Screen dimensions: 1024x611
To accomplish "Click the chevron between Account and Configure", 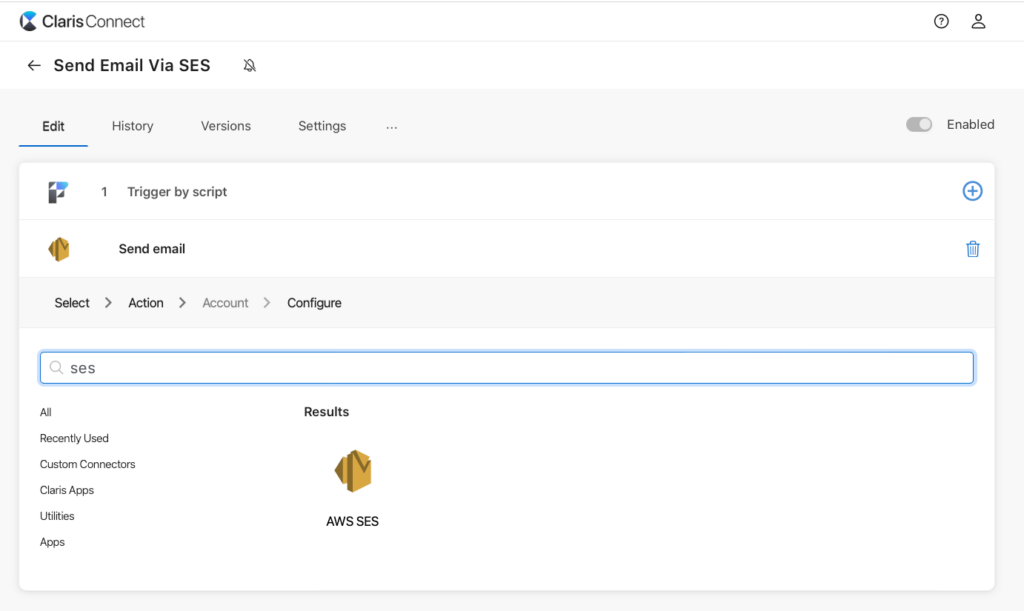I will tap(266, 303).
